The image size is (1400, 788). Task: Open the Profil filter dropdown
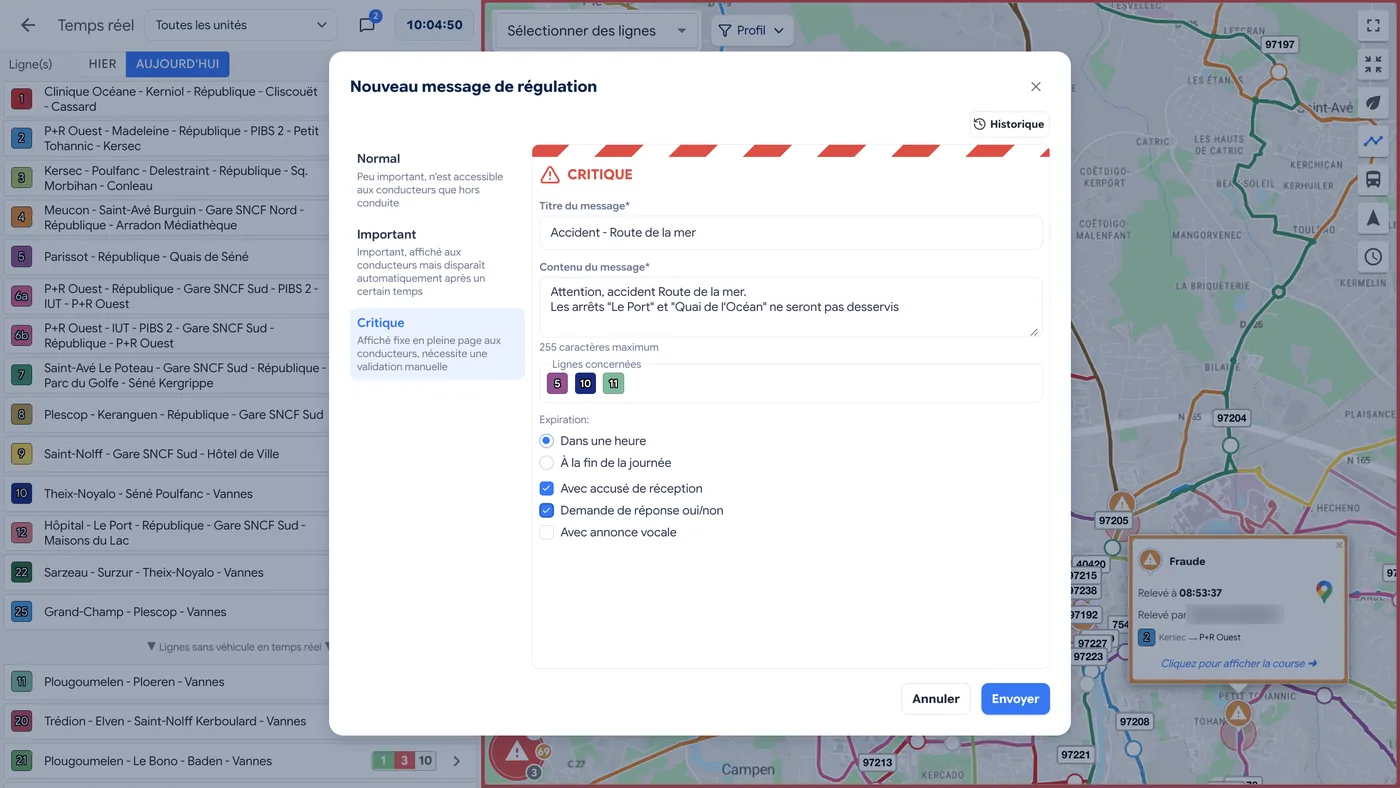[753, 31]
